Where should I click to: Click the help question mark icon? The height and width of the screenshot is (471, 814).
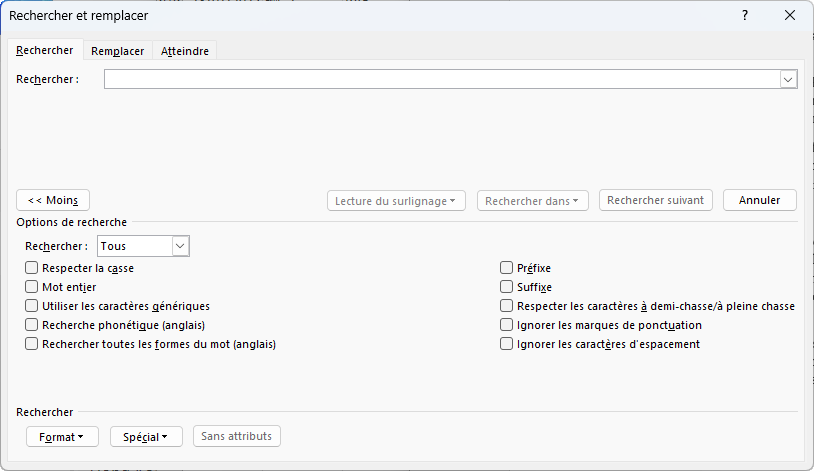pyautogui.click(x=745, y=15)
